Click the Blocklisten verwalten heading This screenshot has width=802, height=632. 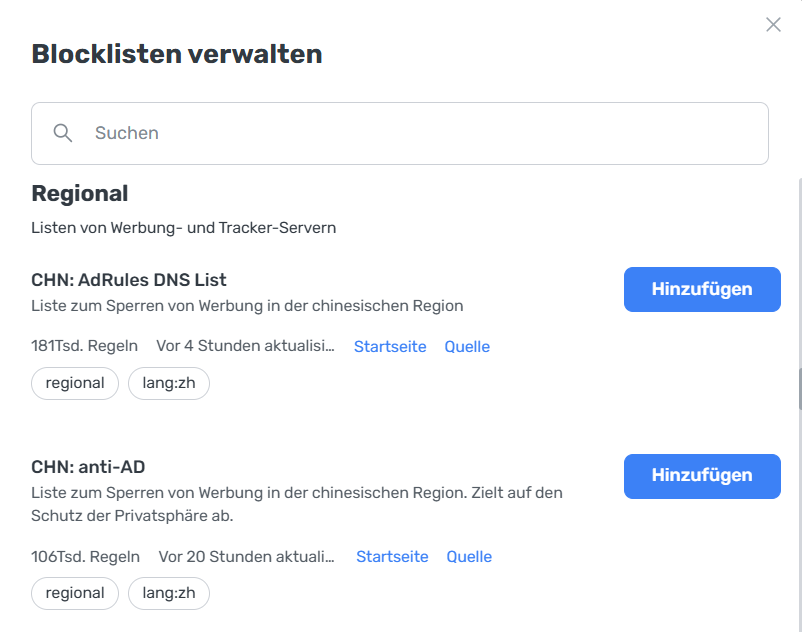177,54
